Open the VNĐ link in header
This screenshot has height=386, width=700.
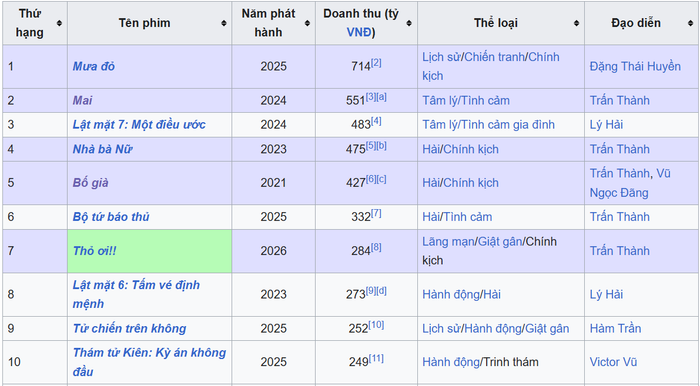click(x=358, y=33)
